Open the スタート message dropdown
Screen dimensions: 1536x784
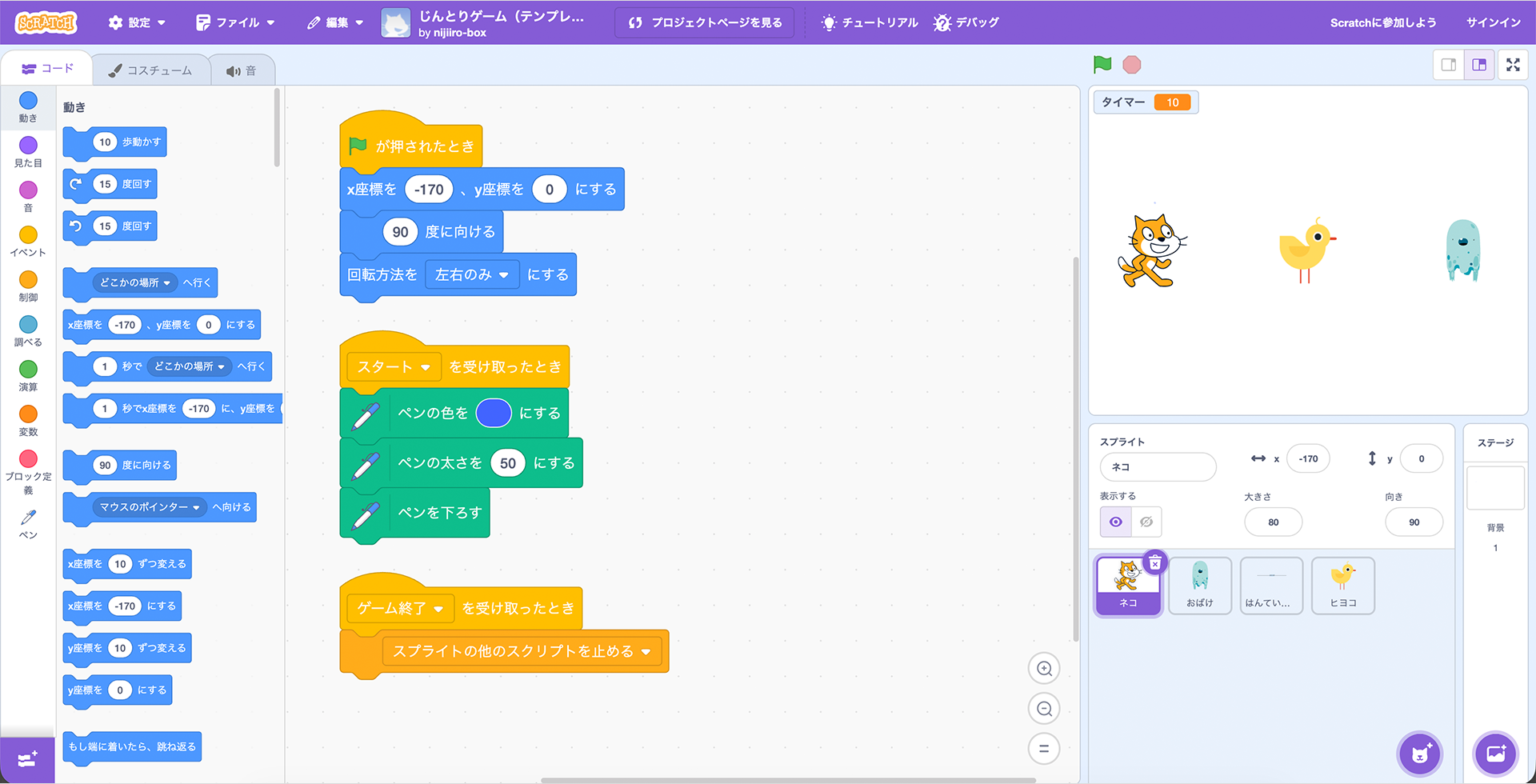click(394, 367)
